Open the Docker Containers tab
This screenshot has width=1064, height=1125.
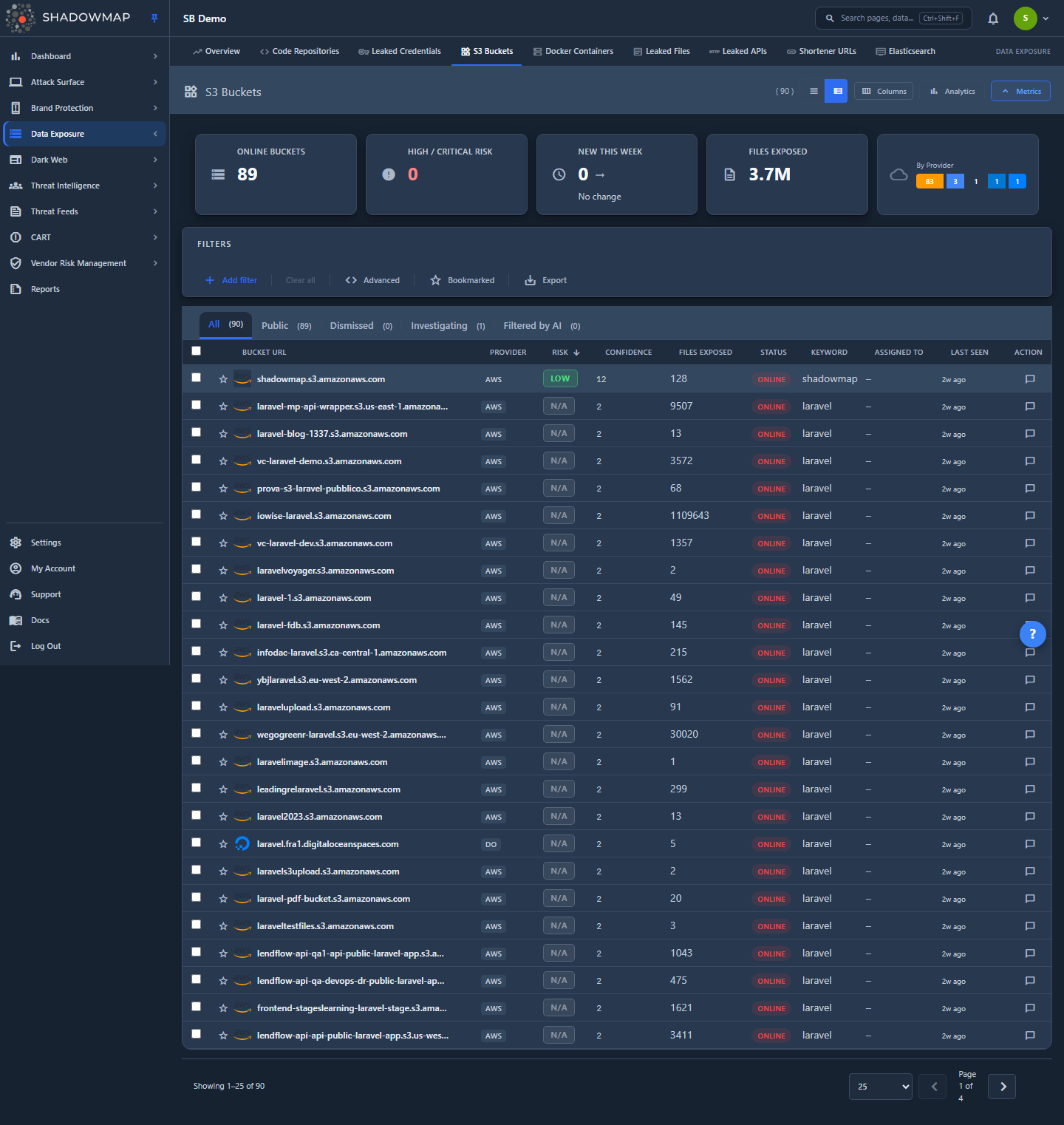click(573, 51)
